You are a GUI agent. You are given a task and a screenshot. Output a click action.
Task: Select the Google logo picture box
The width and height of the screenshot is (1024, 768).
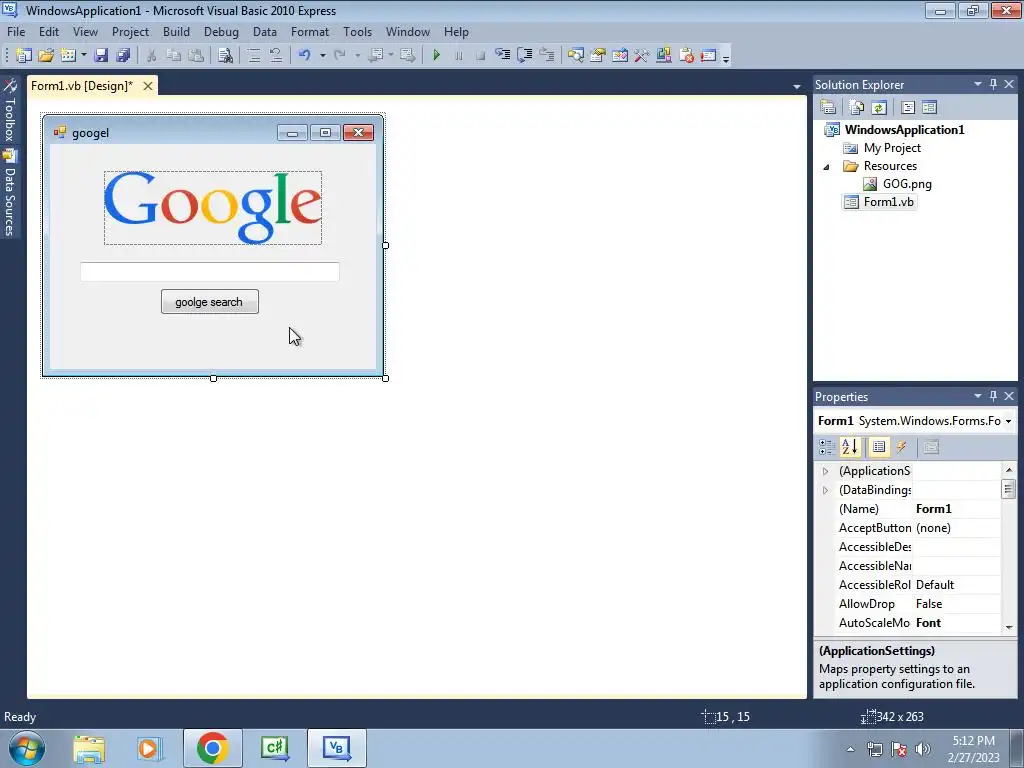213,208
